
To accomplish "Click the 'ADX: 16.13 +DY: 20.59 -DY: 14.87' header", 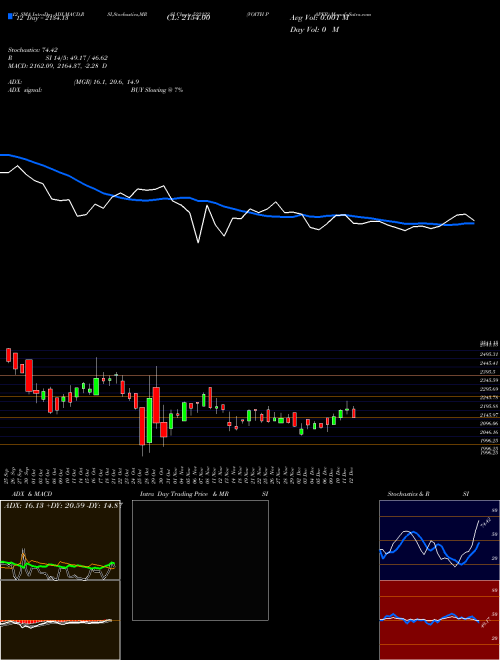I will [63, 505].
